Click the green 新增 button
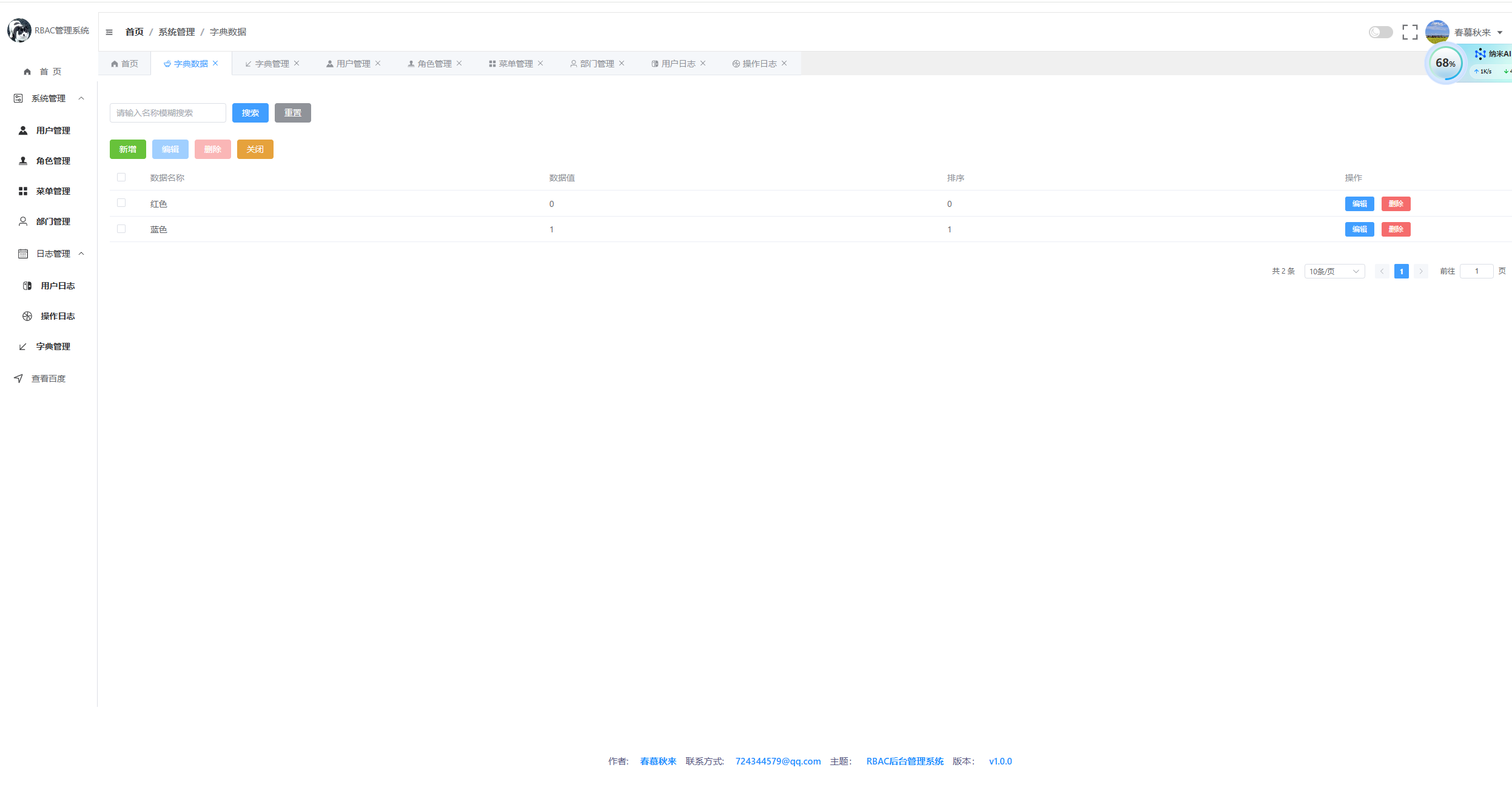 [x=127, y=149]
